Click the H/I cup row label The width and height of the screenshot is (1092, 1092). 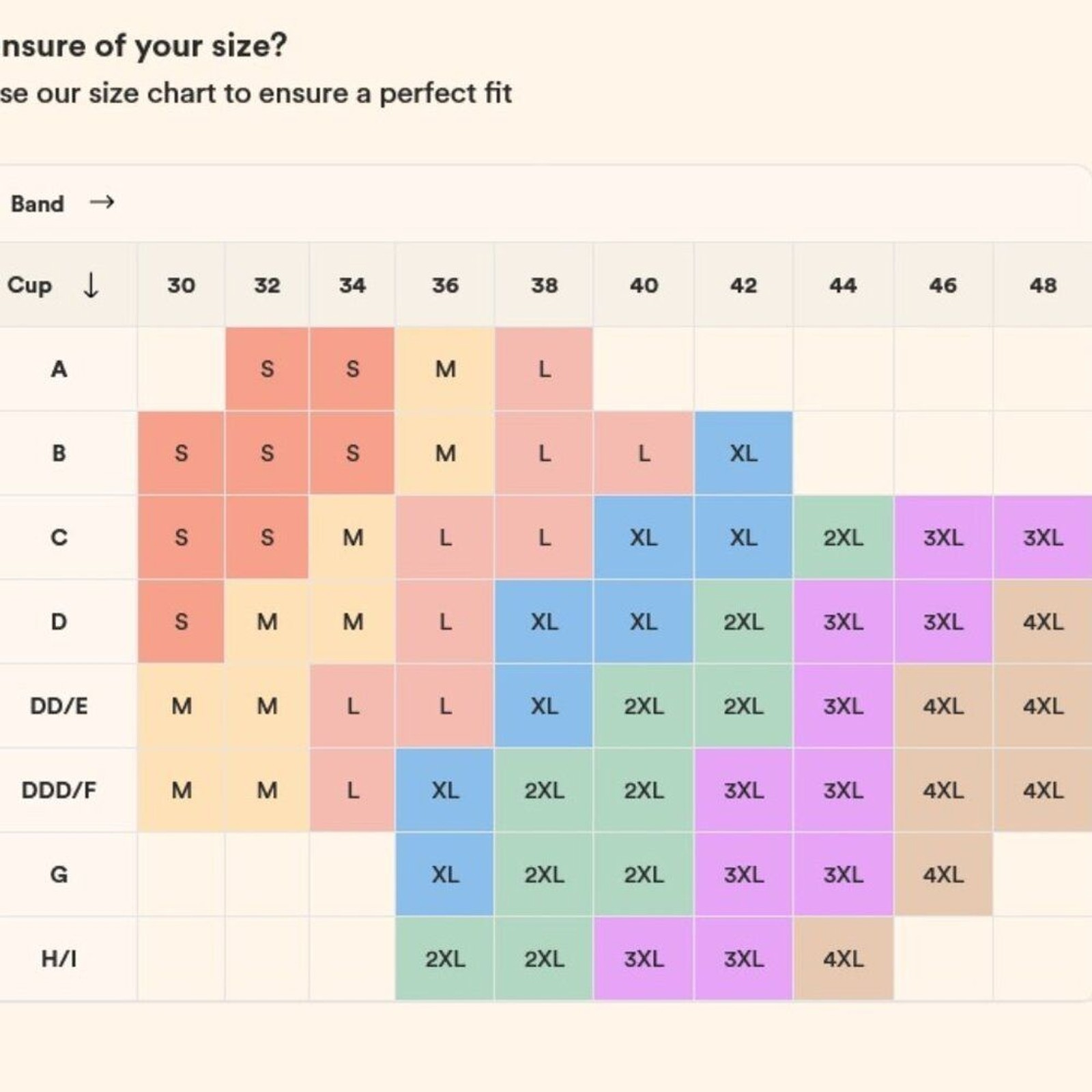(59, 958)
